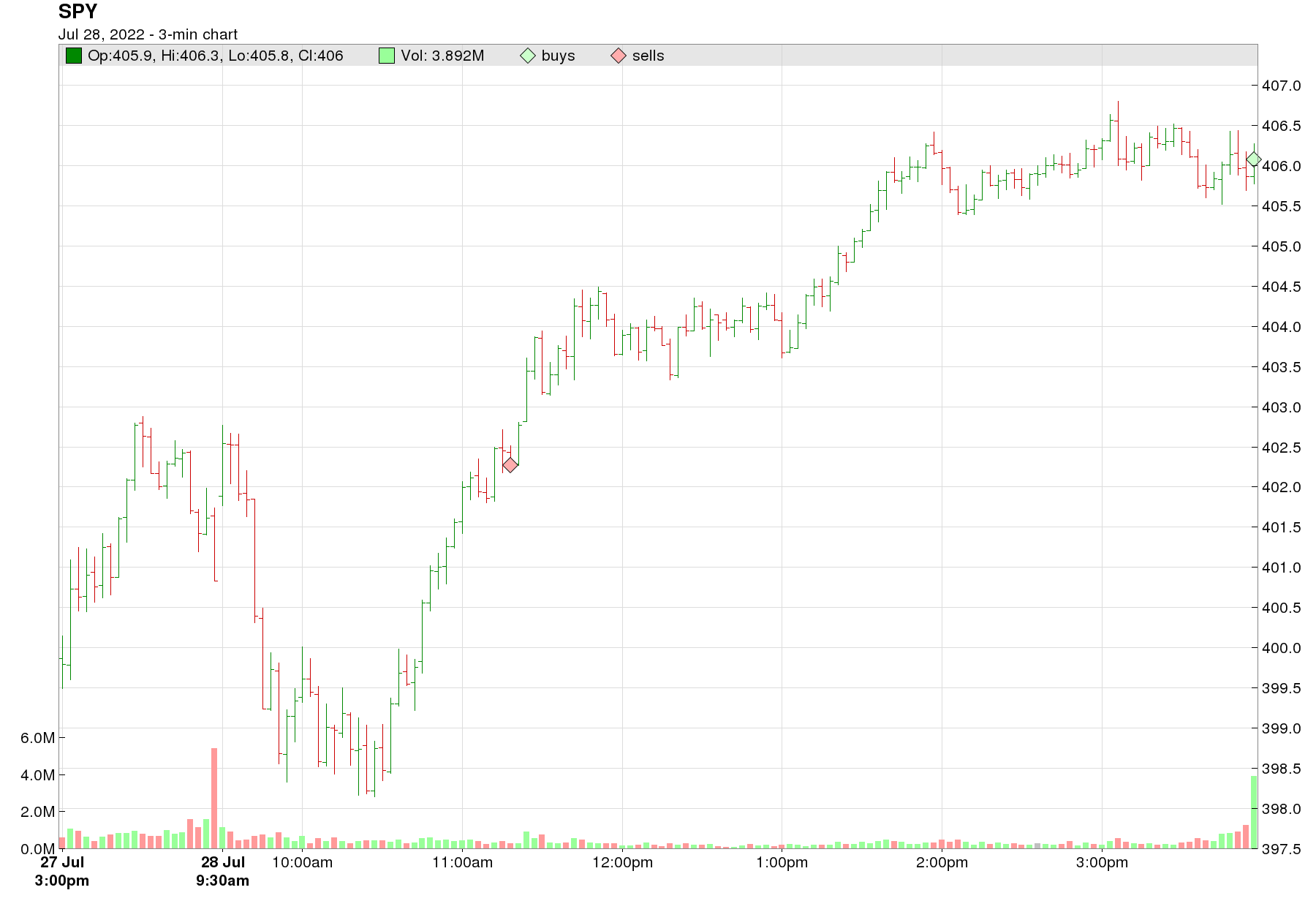Click the 406.0 price axis label
1316x901 pixels.
(x=1282, y=166)
